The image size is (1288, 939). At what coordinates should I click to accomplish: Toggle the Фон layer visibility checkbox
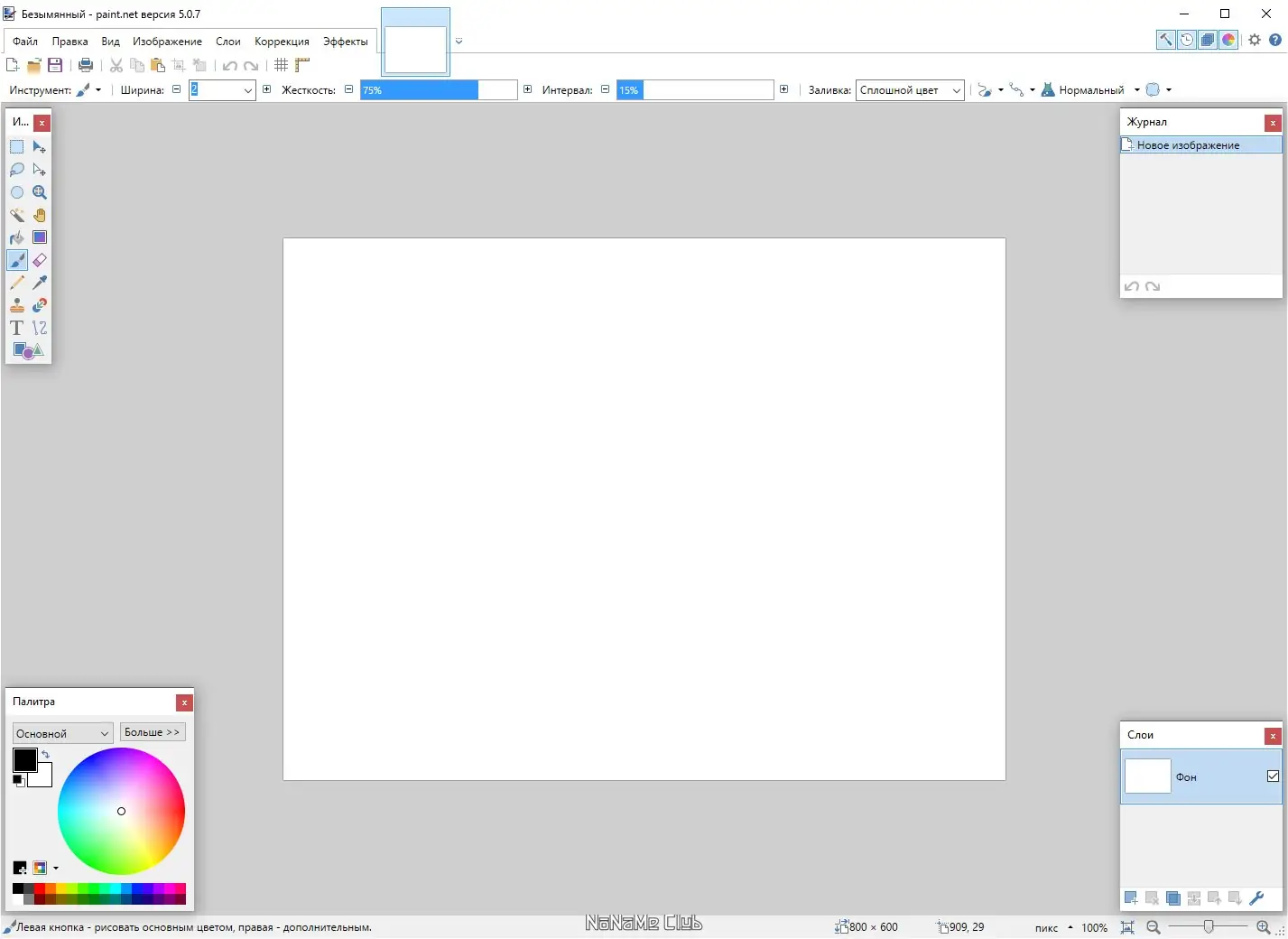(x=1273, y=776)
